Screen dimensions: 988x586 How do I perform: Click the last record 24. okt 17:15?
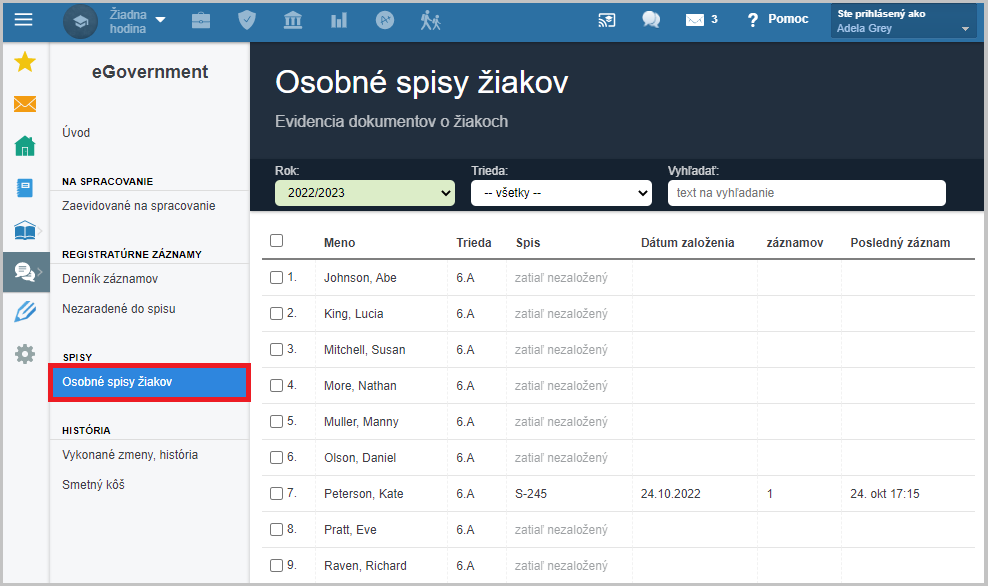click(x=885, y=494)
